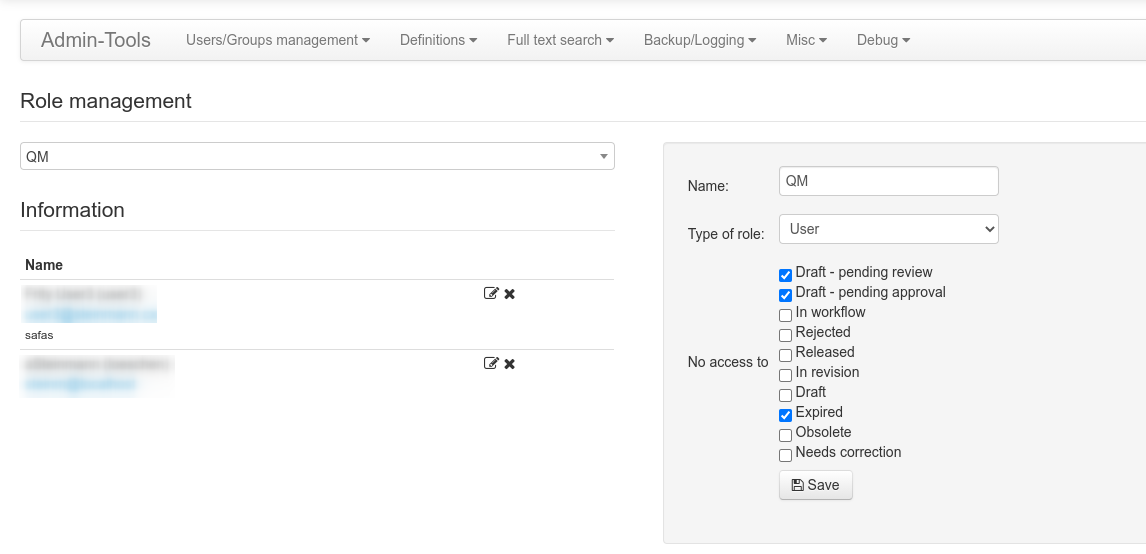Check the Obsolete checkbox
Image resolution: width=1146 pixels, height=554 pixels.
[785, 435]
